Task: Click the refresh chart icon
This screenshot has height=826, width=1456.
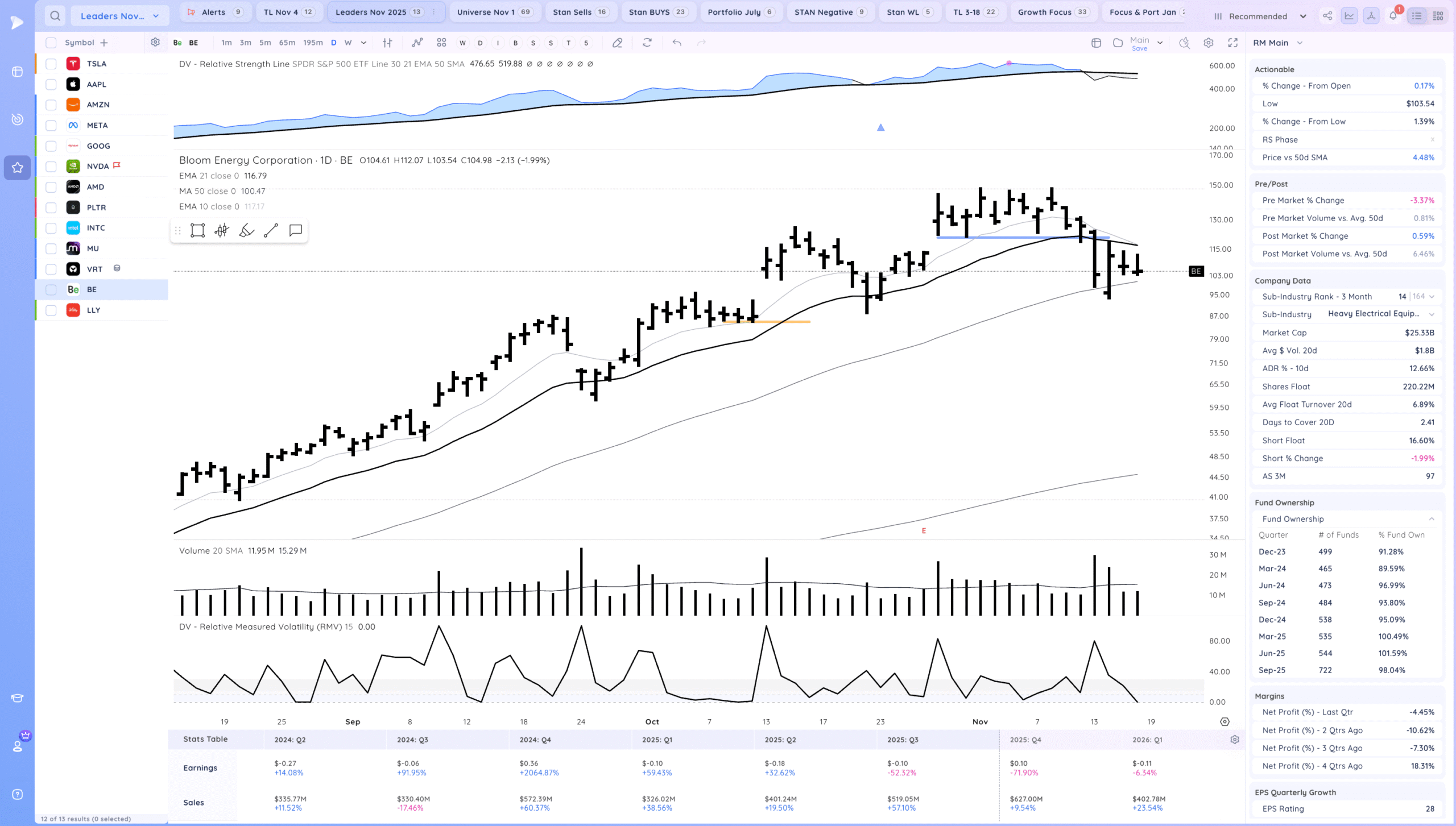Action: click(x=647, y=43)
